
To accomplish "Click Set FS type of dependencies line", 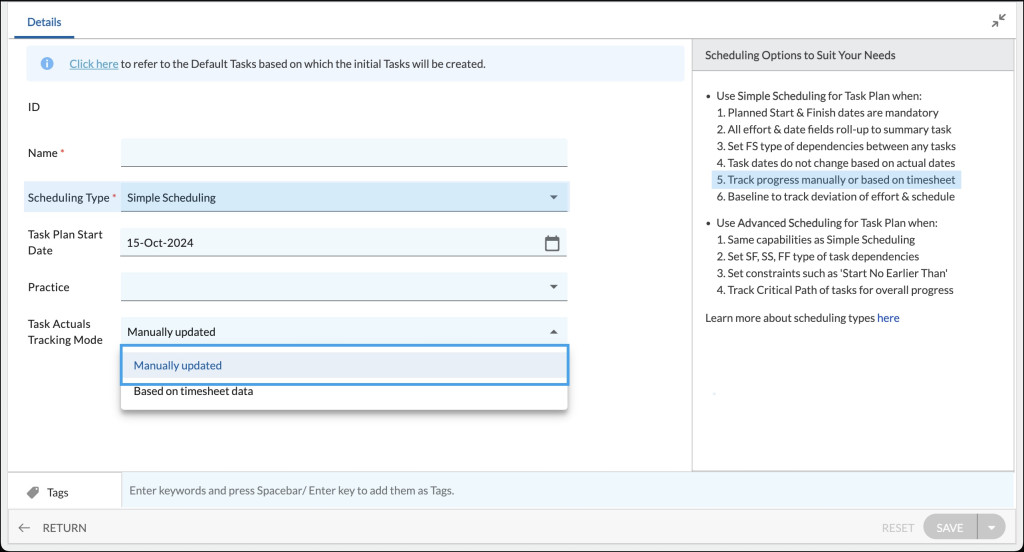I will [836, 146].
